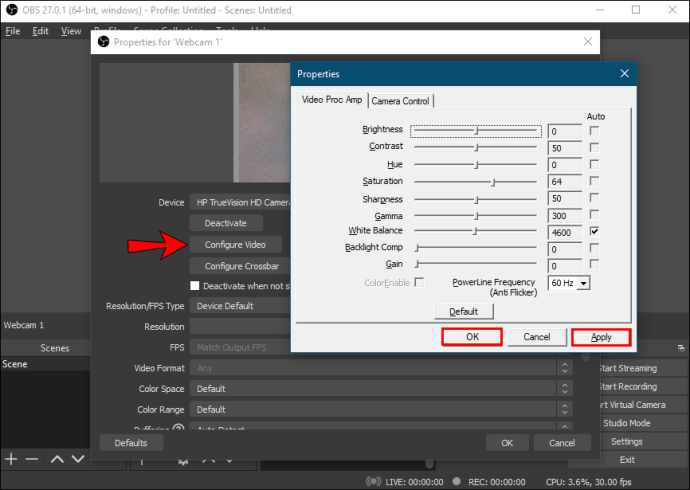Tick the Contrast Auto checkbox
690x490 pixels.
[594, 147]
